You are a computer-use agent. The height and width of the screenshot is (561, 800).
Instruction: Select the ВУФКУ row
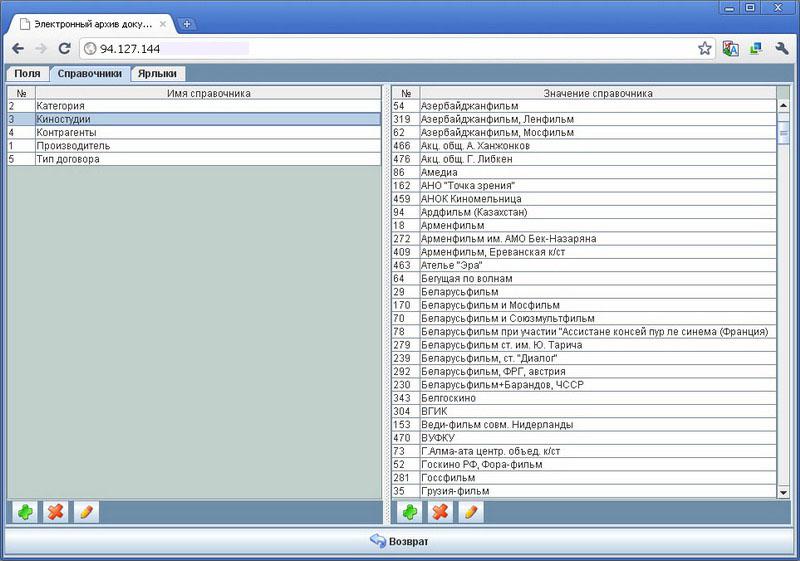pyautogui.click(x=584, y=437)
